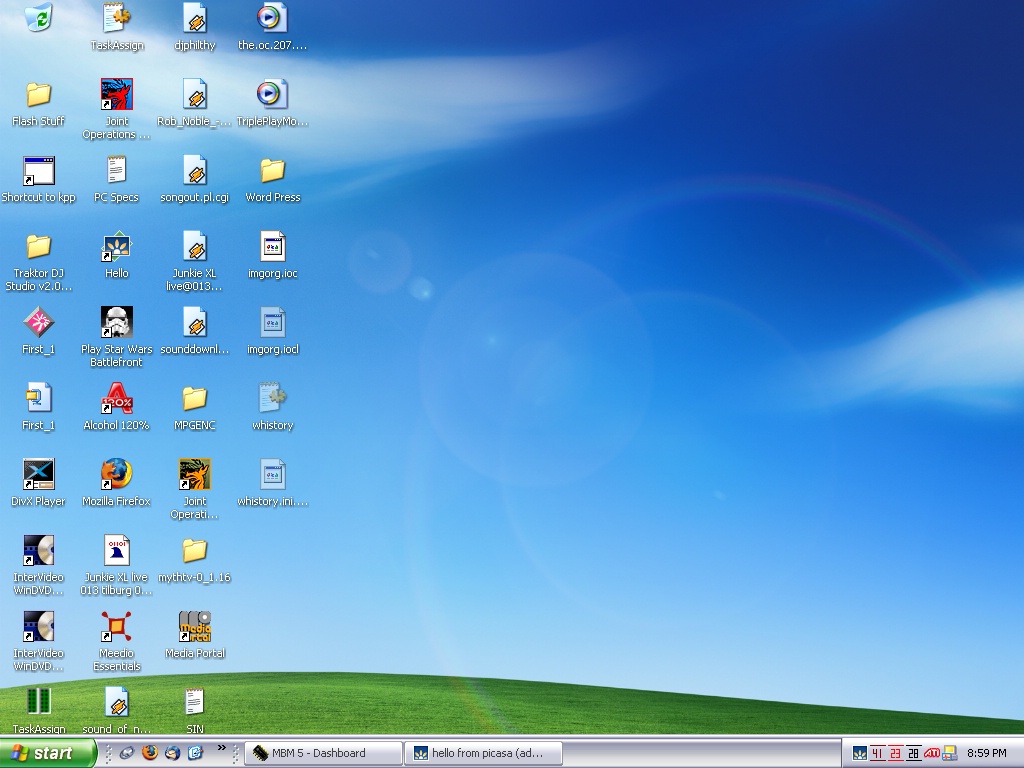This screenshot has width=1024, height=768.
Task: Open the ATI system tray icon
Action: pyautogui.click(x=931, y=754)
